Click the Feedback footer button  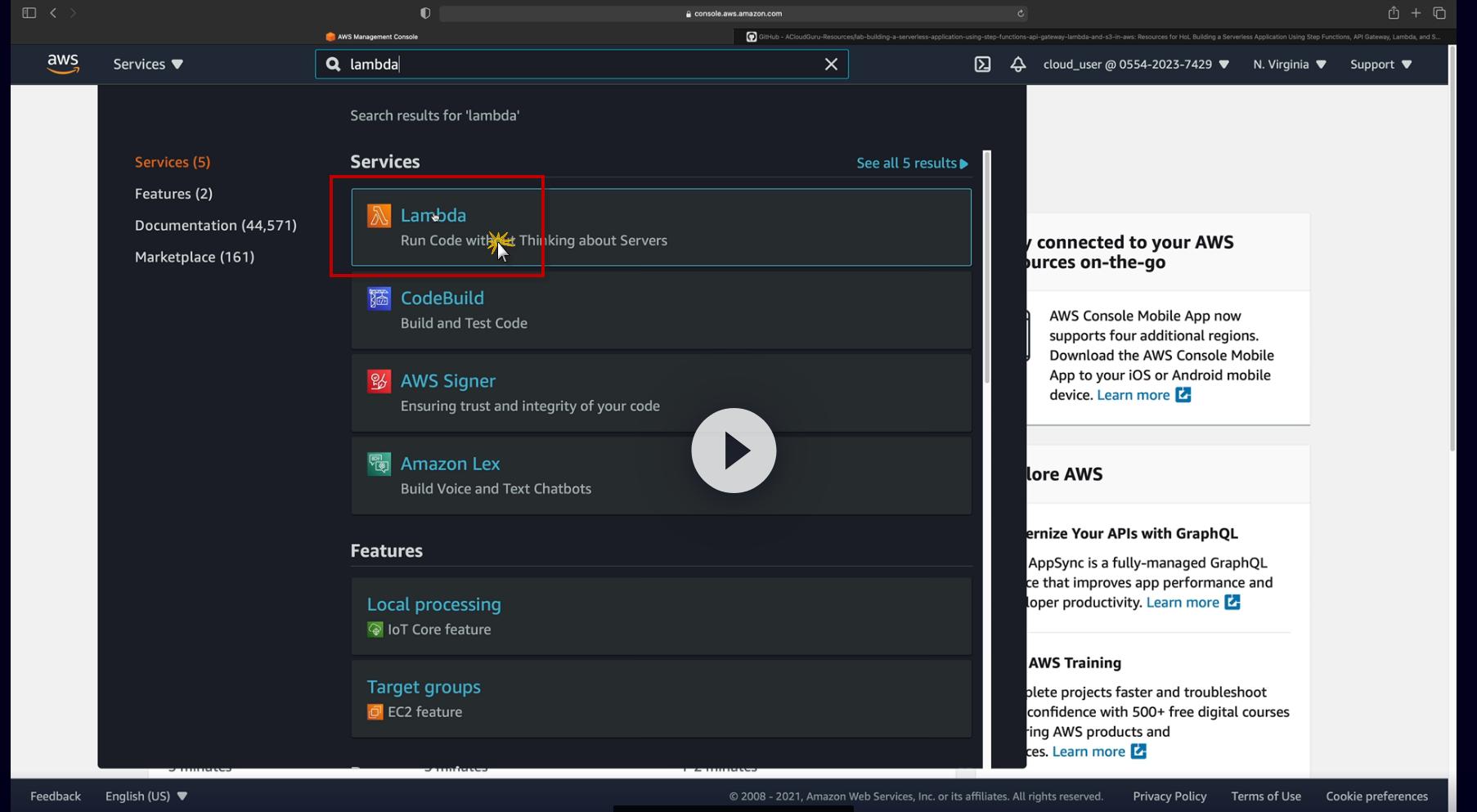tap(56, 796)
